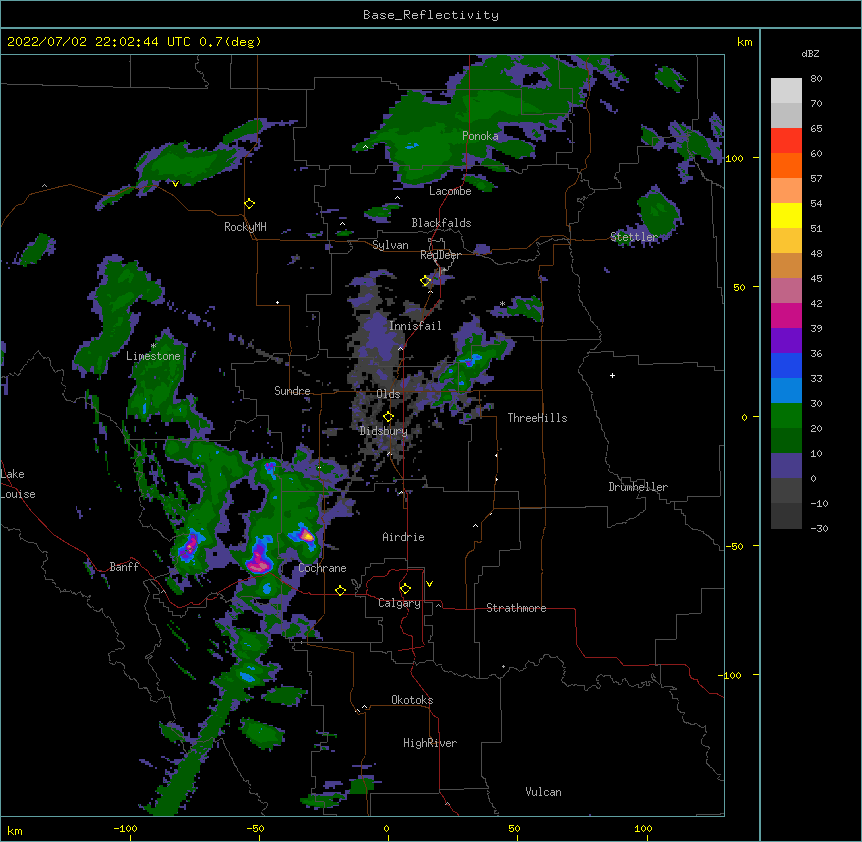
Task: Click the Airdrie label
Action: click(403, 537)
